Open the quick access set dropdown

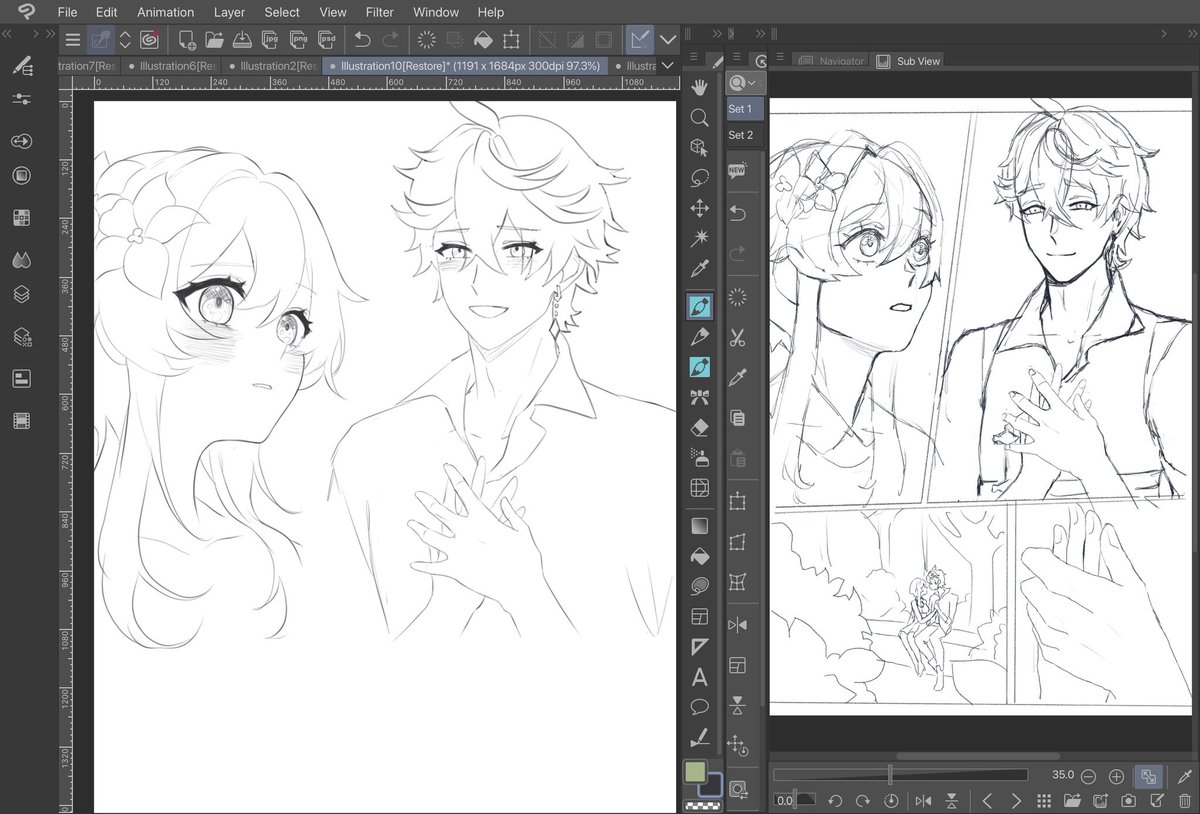point(746,82)
